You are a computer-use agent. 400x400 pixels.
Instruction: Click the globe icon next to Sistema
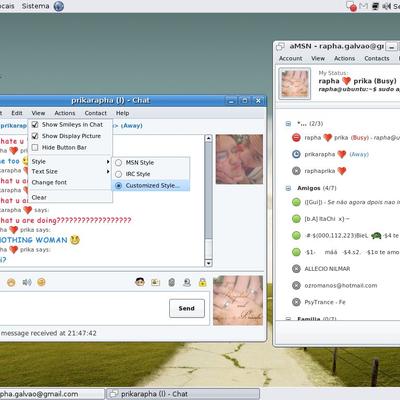pyautogui.click(x=59, y=6)
